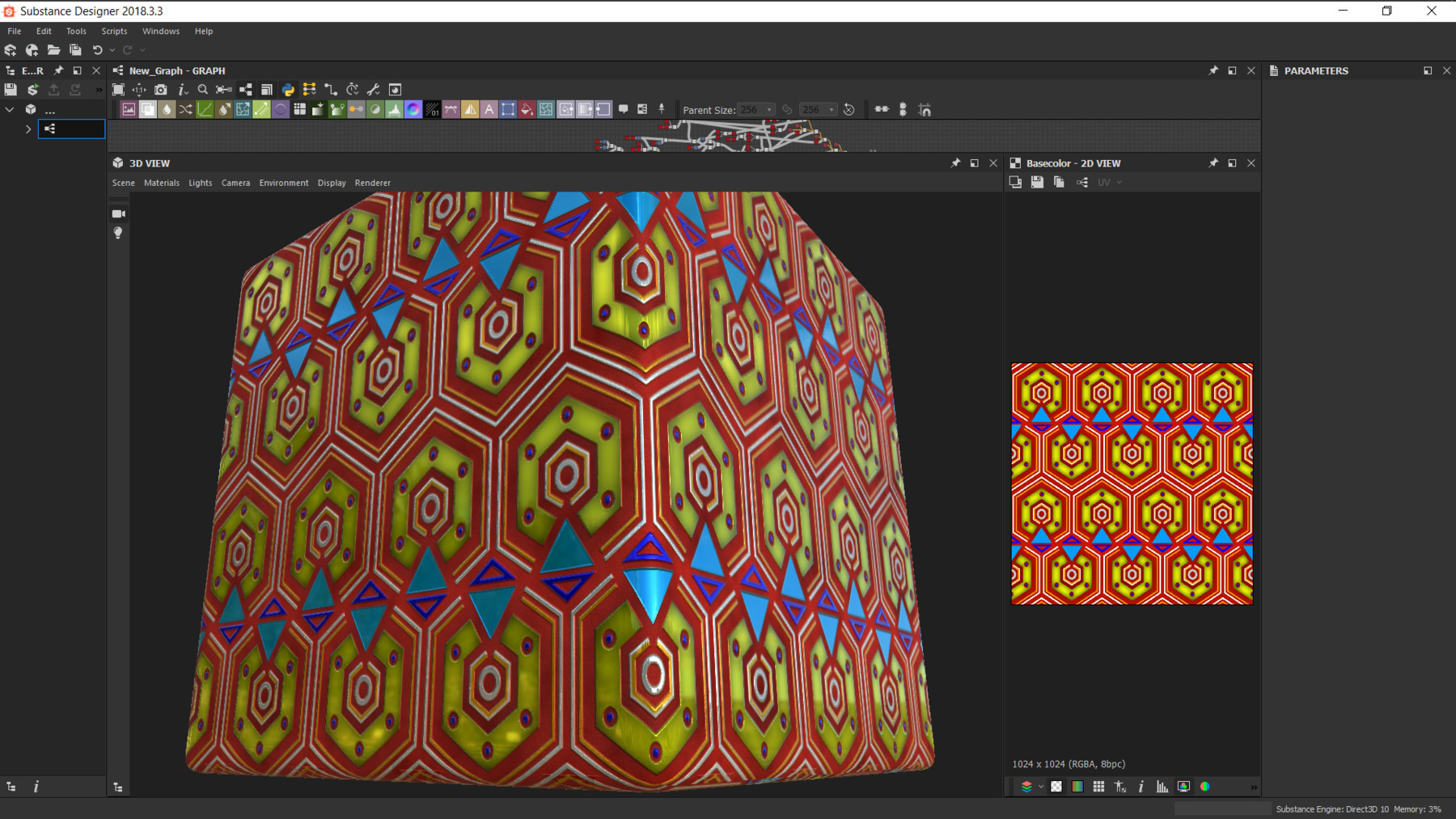Toggle the transparency checker background in 2D view
Screen dimensions: 1456x819
(x=1056, y=786)
